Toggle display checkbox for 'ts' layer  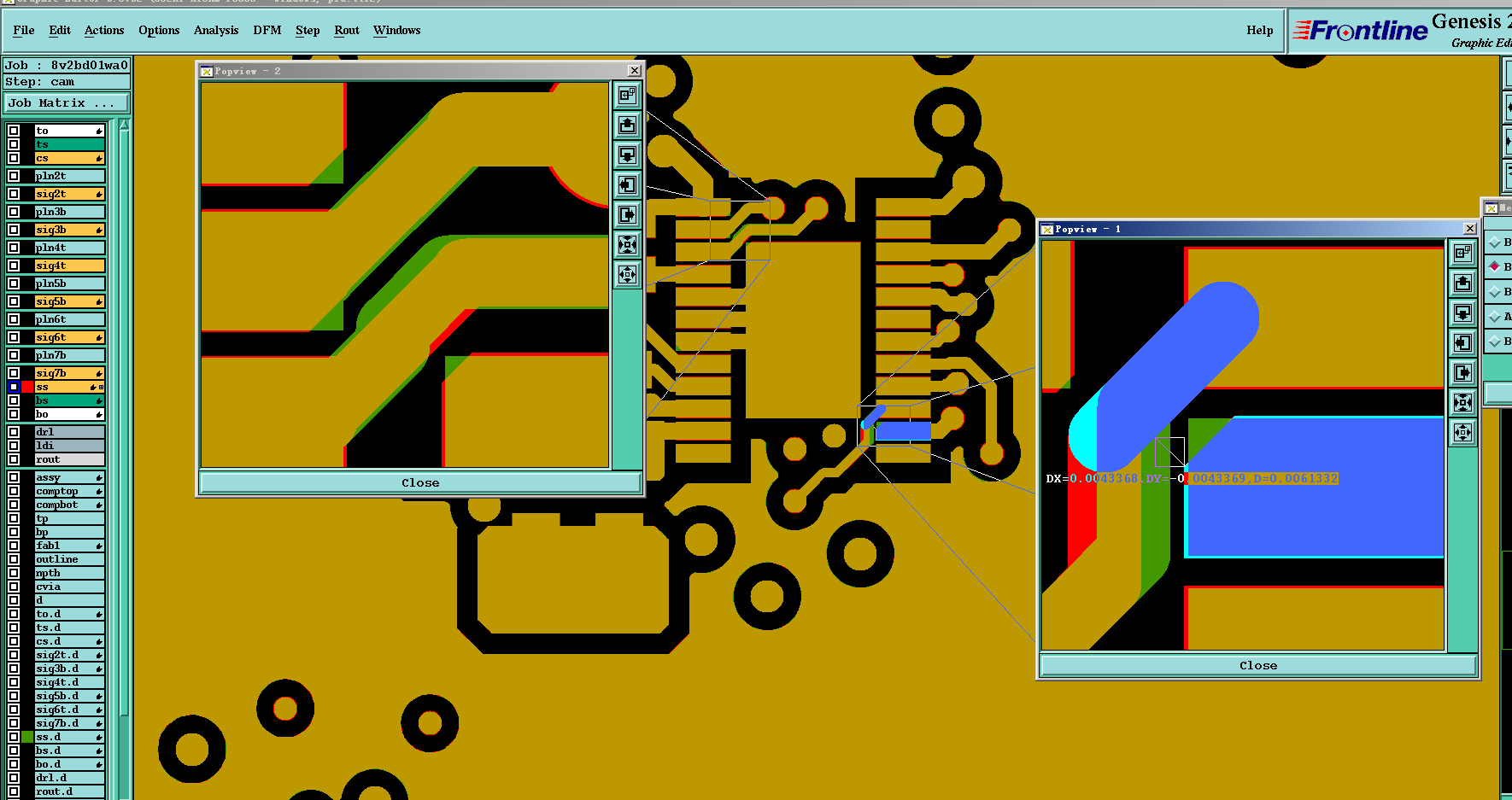pyautogui.click(x=14, y=144)
